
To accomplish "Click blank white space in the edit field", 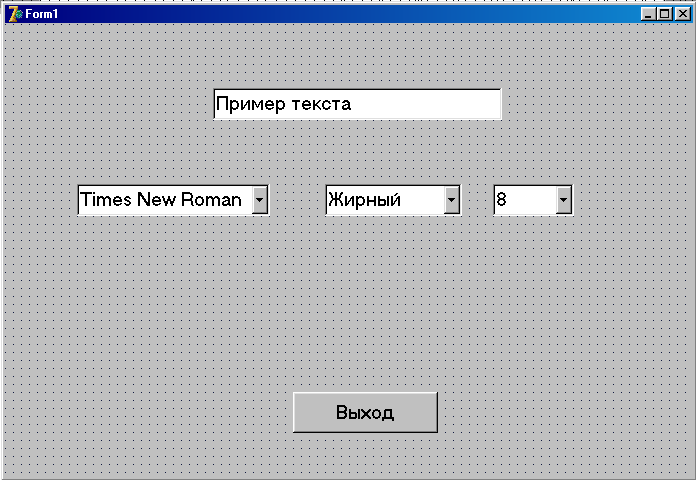I will click(426, 104).
